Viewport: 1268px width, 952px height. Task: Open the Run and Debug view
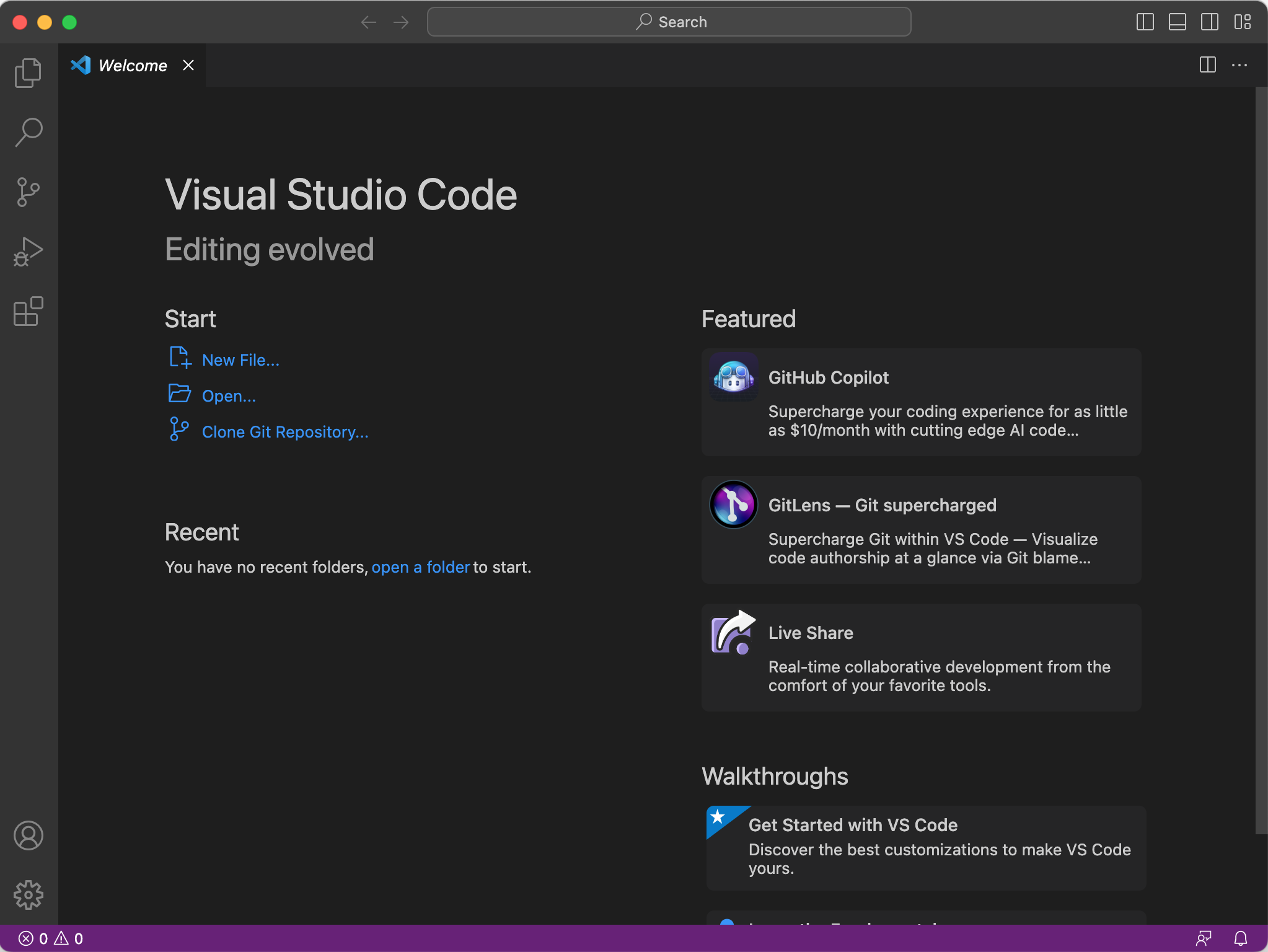point(28,251)
